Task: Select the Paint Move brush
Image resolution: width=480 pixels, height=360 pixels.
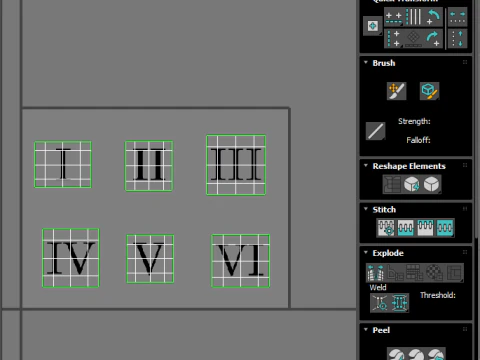Action: click(x=396, y=91)
